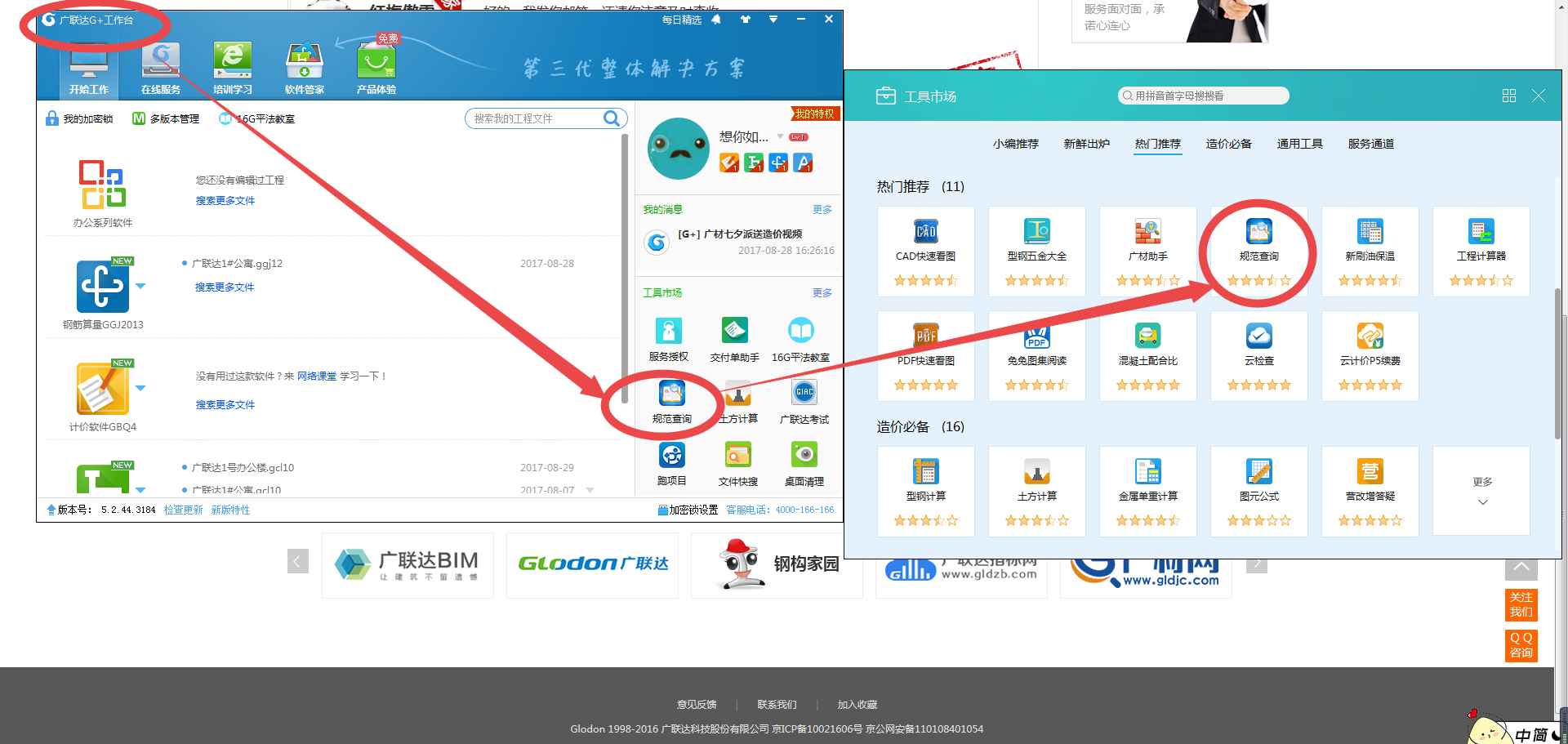Open the 软件管家 toolbar icon
This screenshot has width=1568, height=744.
[x=305, y=69]
